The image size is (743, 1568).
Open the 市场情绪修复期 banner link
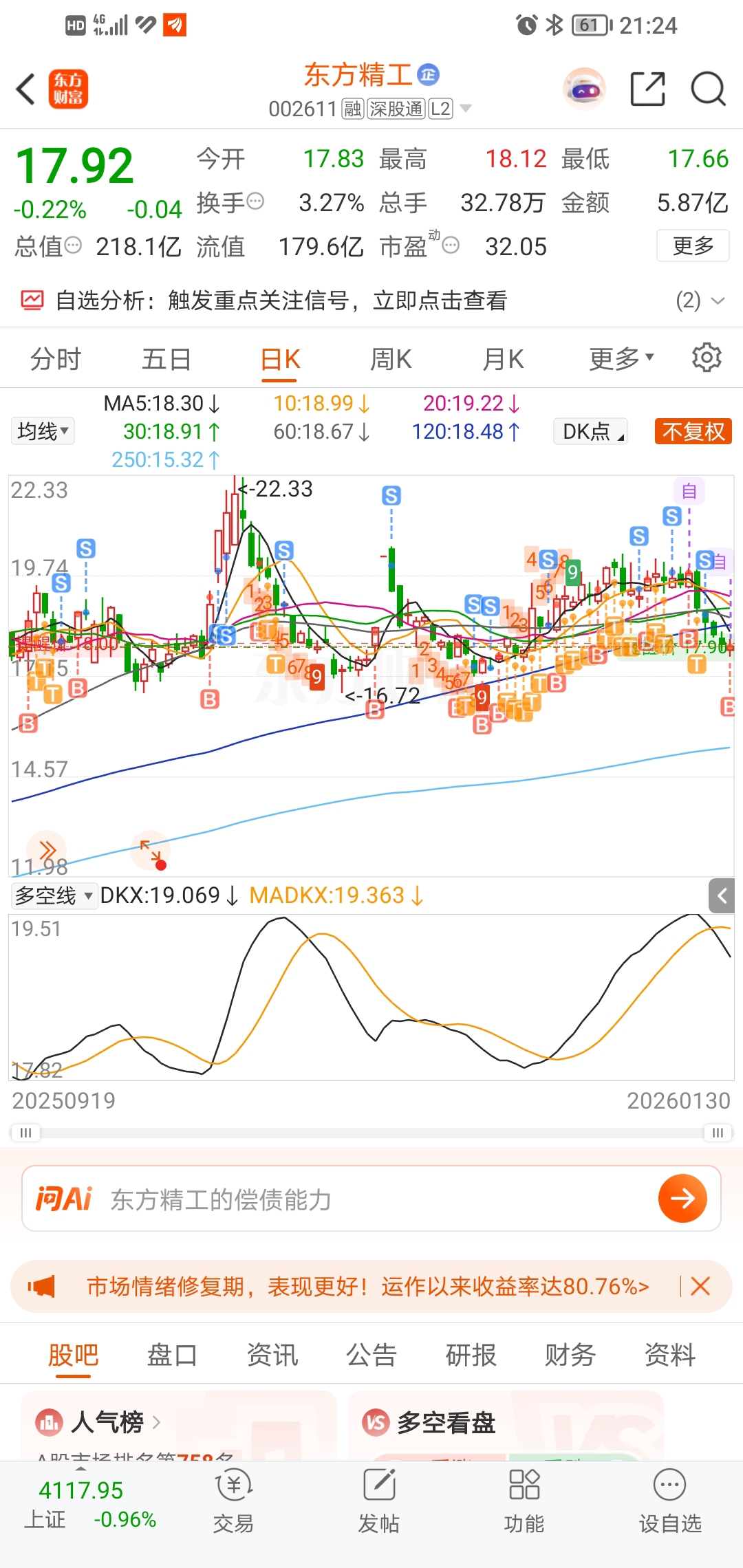[x=367, y=1286]
